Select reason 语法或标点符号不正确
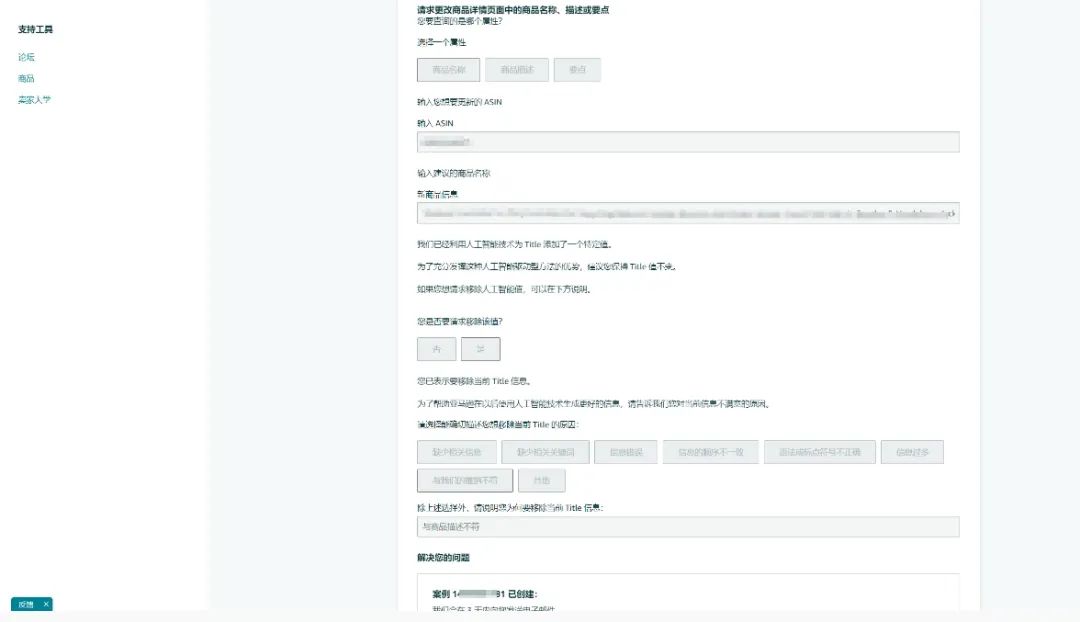Viewport: 1080px width, 622px height. 820,452
